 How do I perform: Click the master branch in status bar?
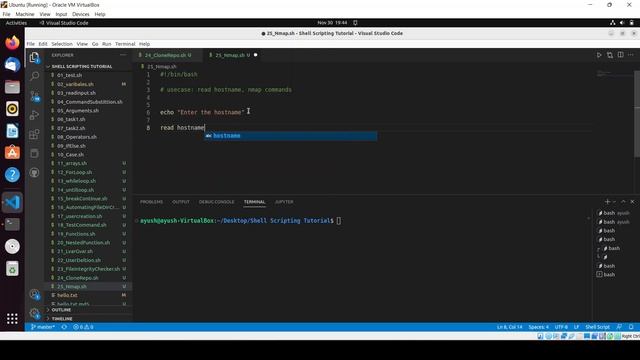[43, 327]
